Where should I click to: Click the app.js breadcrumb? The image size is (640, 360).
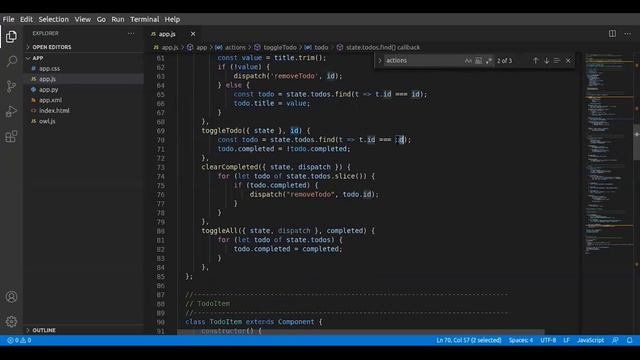pyautogui.click(x=166, y=47)
